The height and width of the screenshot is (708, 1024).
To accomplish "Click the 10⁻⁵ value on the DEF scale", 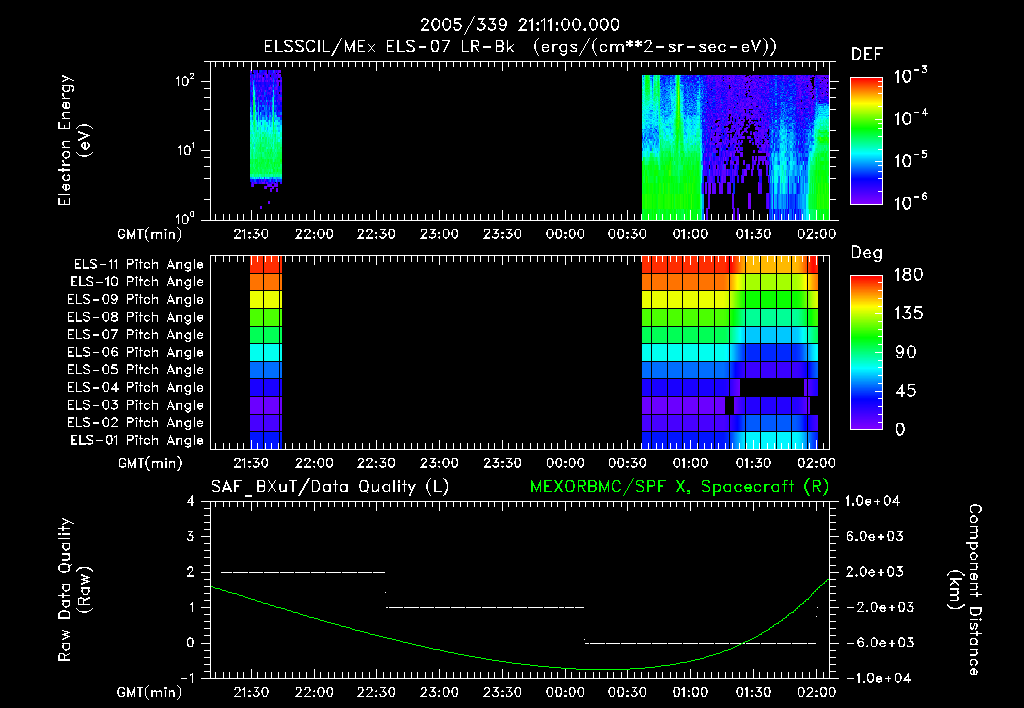I will [x=910, y=159].
